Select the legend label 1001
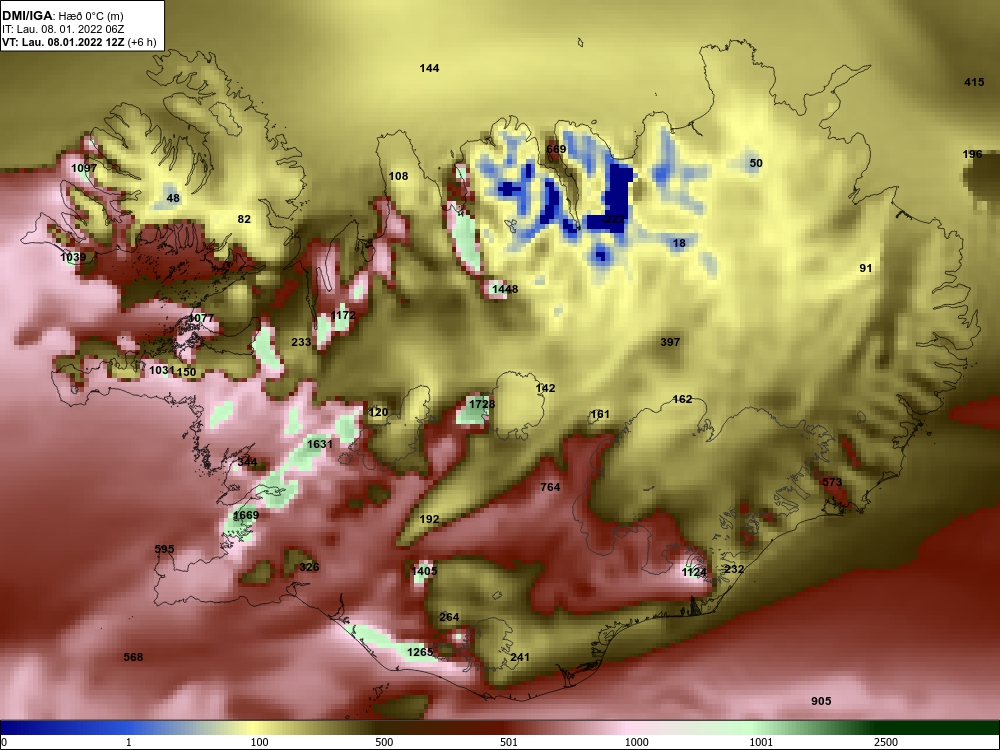 (761, 742)
